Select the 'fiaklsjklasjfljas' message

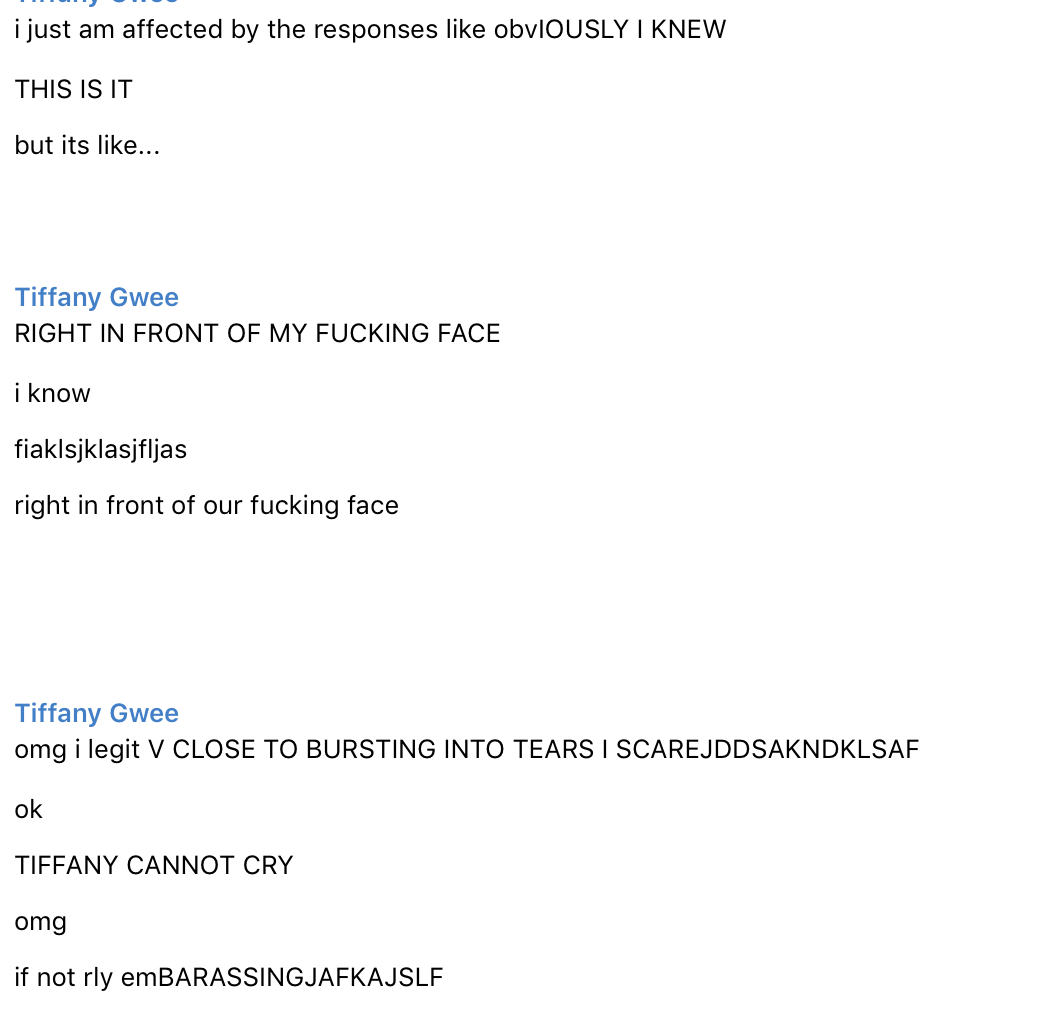[x=101, y=450]
